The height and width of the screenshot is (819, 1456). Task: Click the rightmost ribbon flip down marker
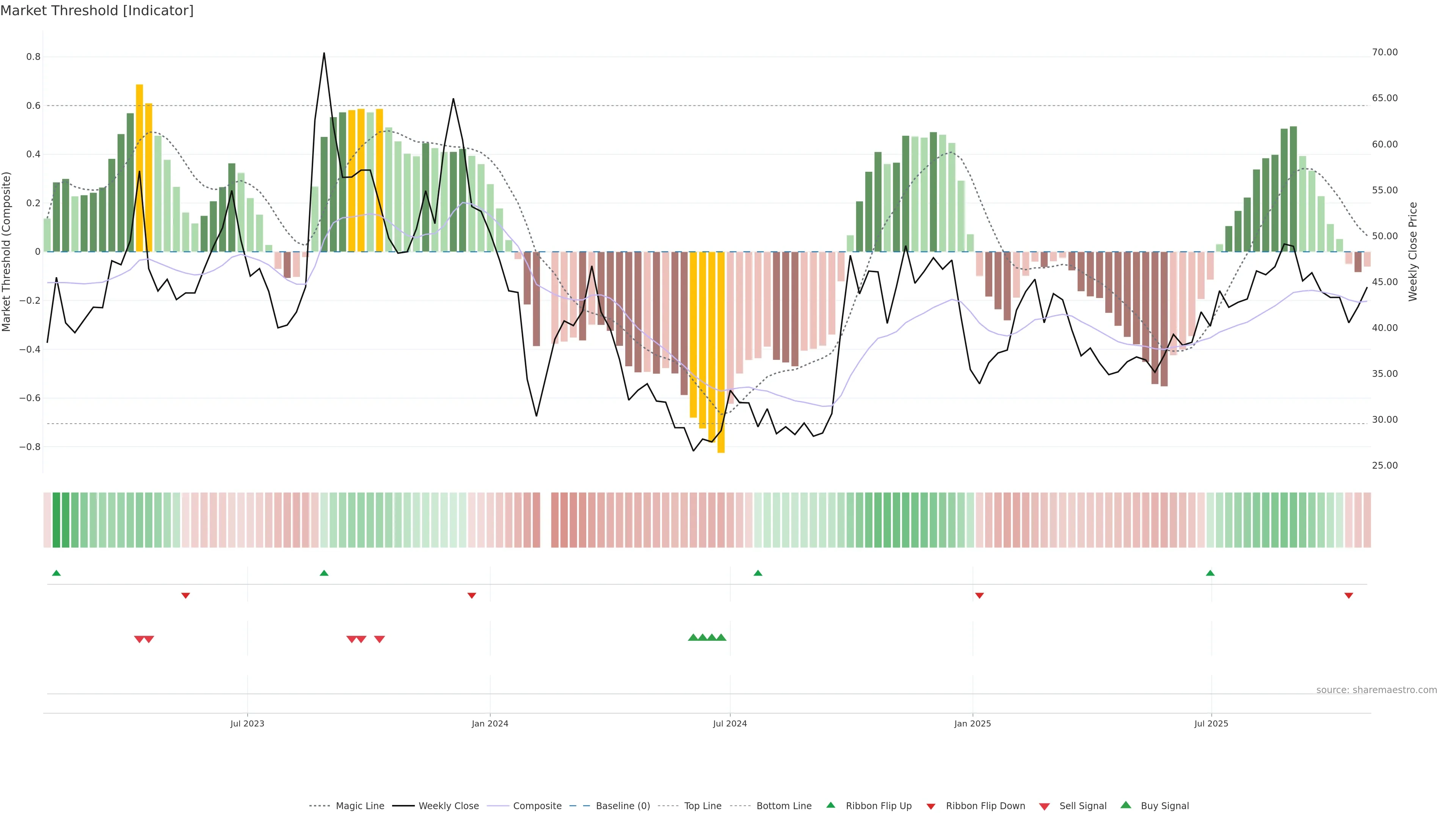(x=1349, y=595)
